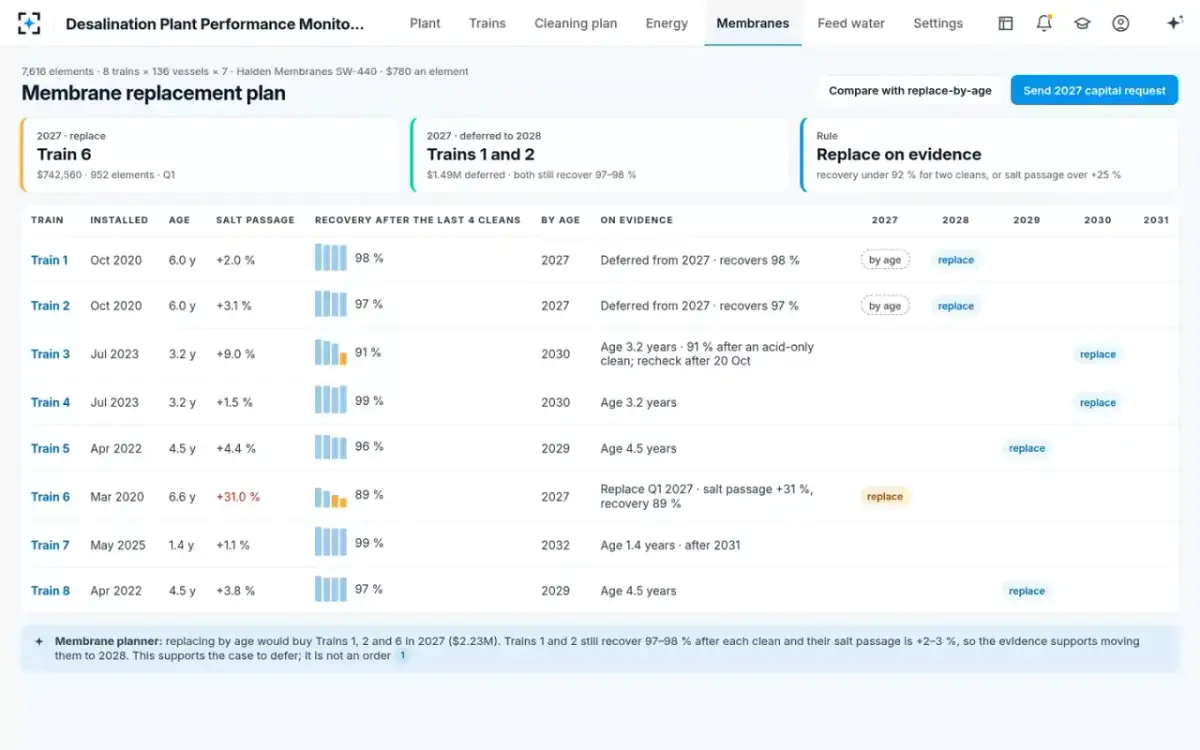
Task: Open footnote 1 in the planner note
Action: pyautogui.click(x=403, y=656)
